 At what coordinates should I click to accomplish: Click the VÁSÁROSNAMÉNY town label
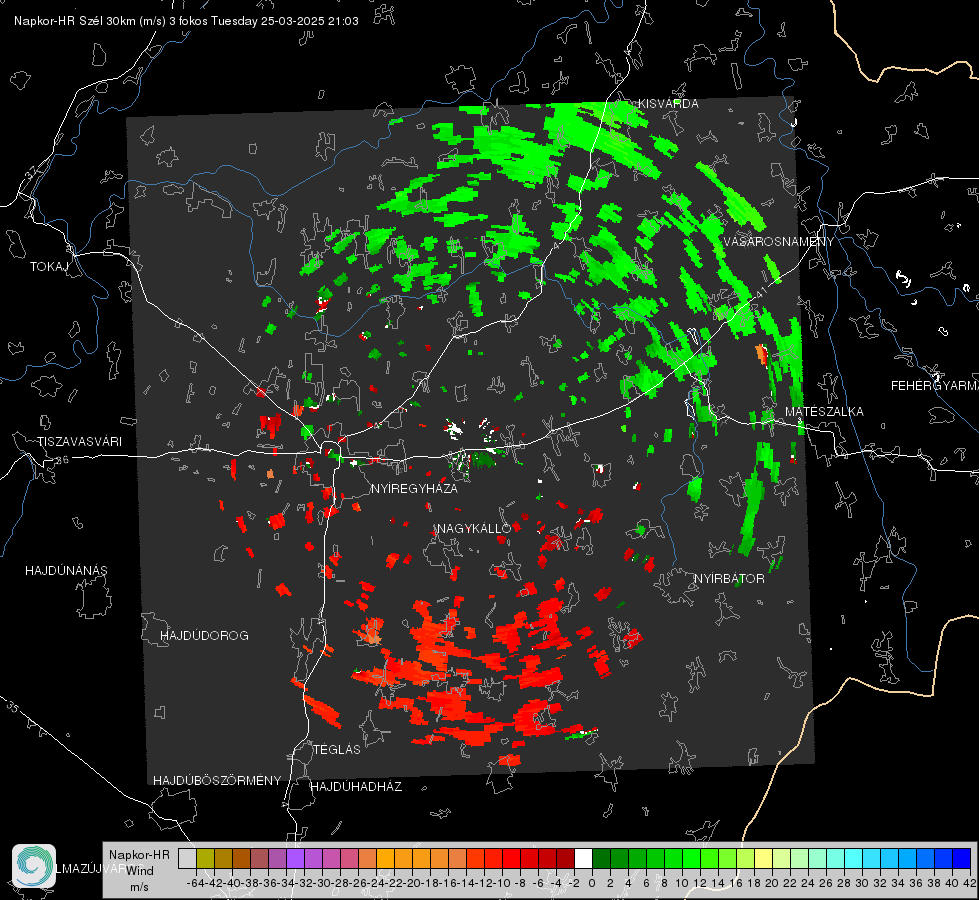point(779,242)
